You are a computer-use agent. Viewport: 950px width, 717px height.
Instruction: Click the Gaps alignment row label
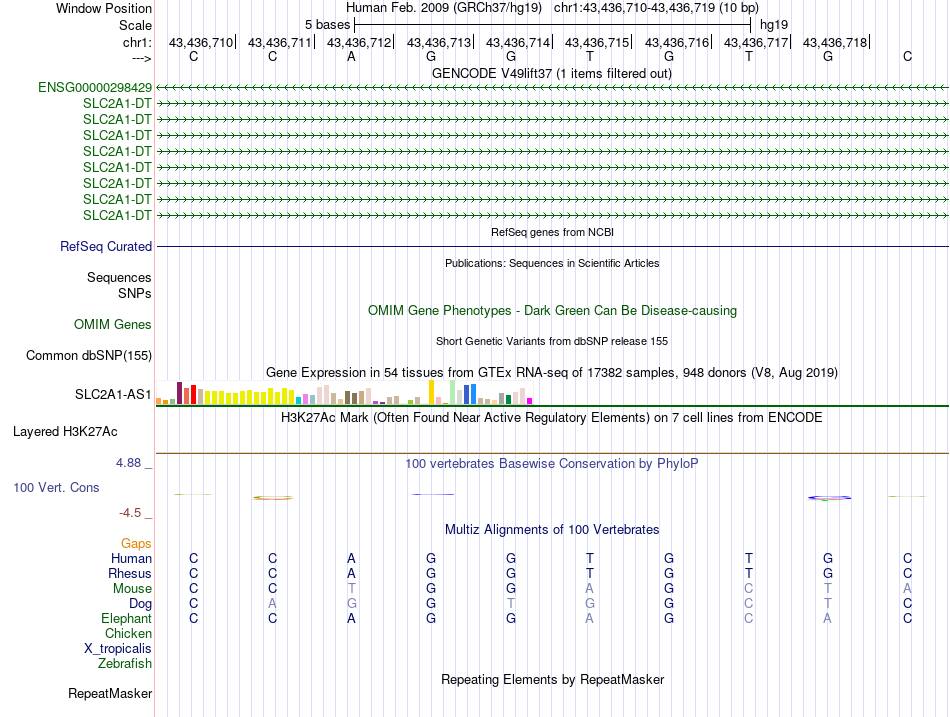pyautogui.click(x=136, y=544)
